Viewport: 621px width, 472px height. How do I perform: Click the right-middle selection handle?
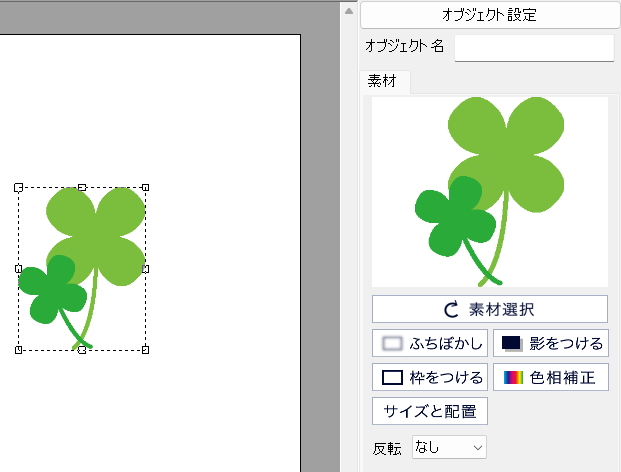145,269
